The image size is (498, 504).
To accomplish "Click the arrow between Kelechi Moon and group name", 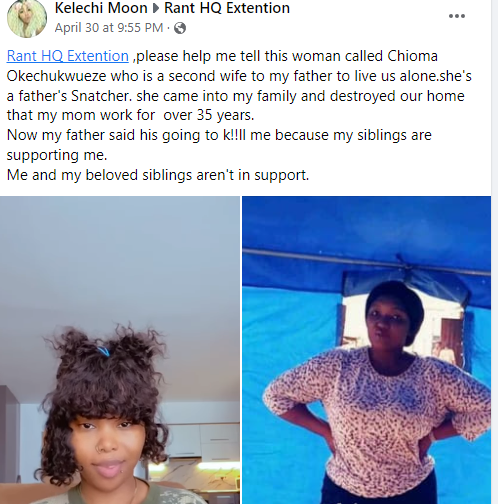I will (x=156, y=8).
